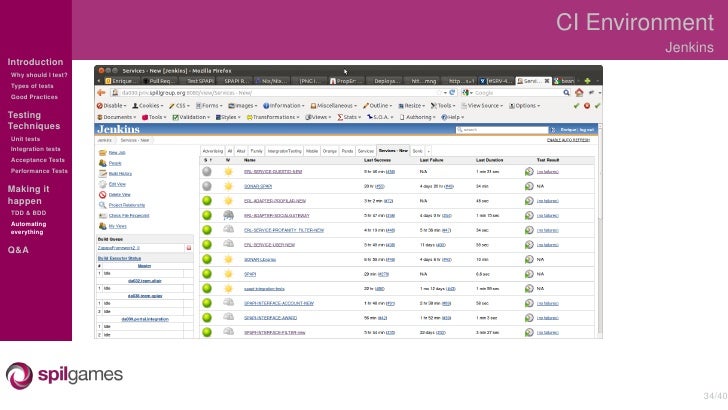This screenshot has height=410, width=728.
Task: Open the SPAPI-INTERFACE-ACCOUNT-NEW job link
Action: tap(279, 303)
